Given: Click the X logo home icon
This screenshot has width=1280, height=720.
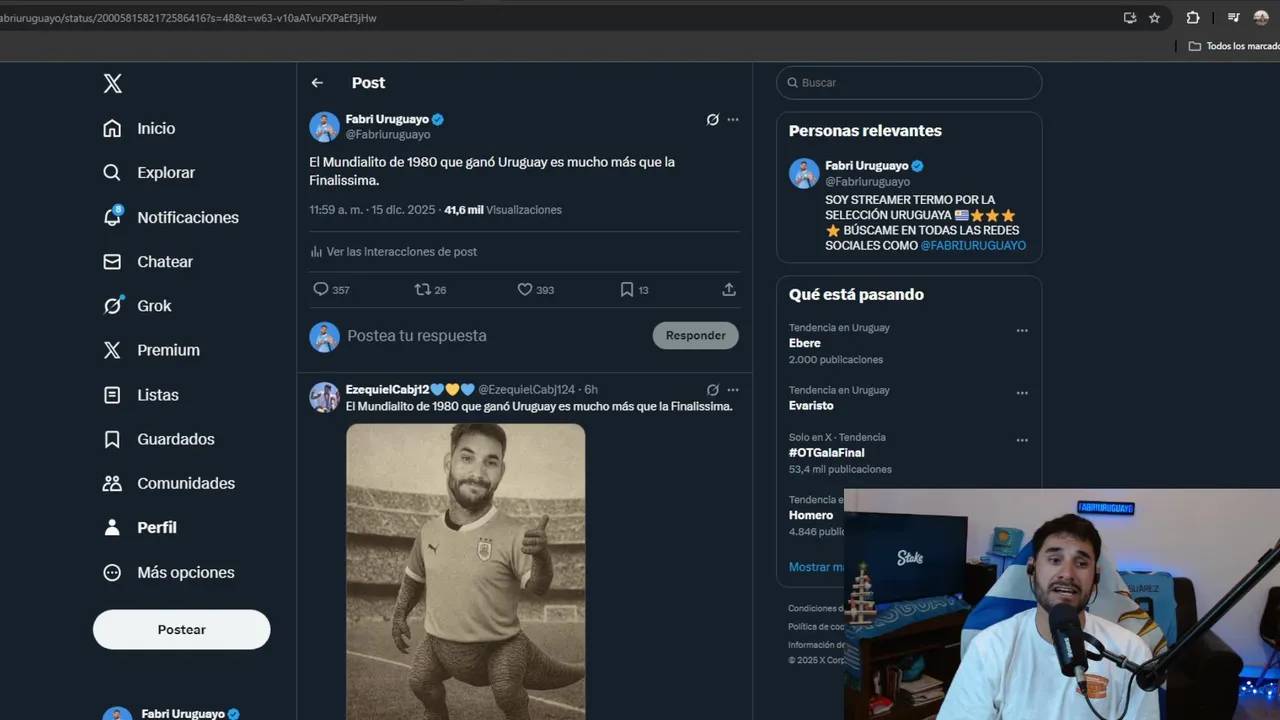Looking at the screenshot, I should pyautogui.click(x=113, y=84).
